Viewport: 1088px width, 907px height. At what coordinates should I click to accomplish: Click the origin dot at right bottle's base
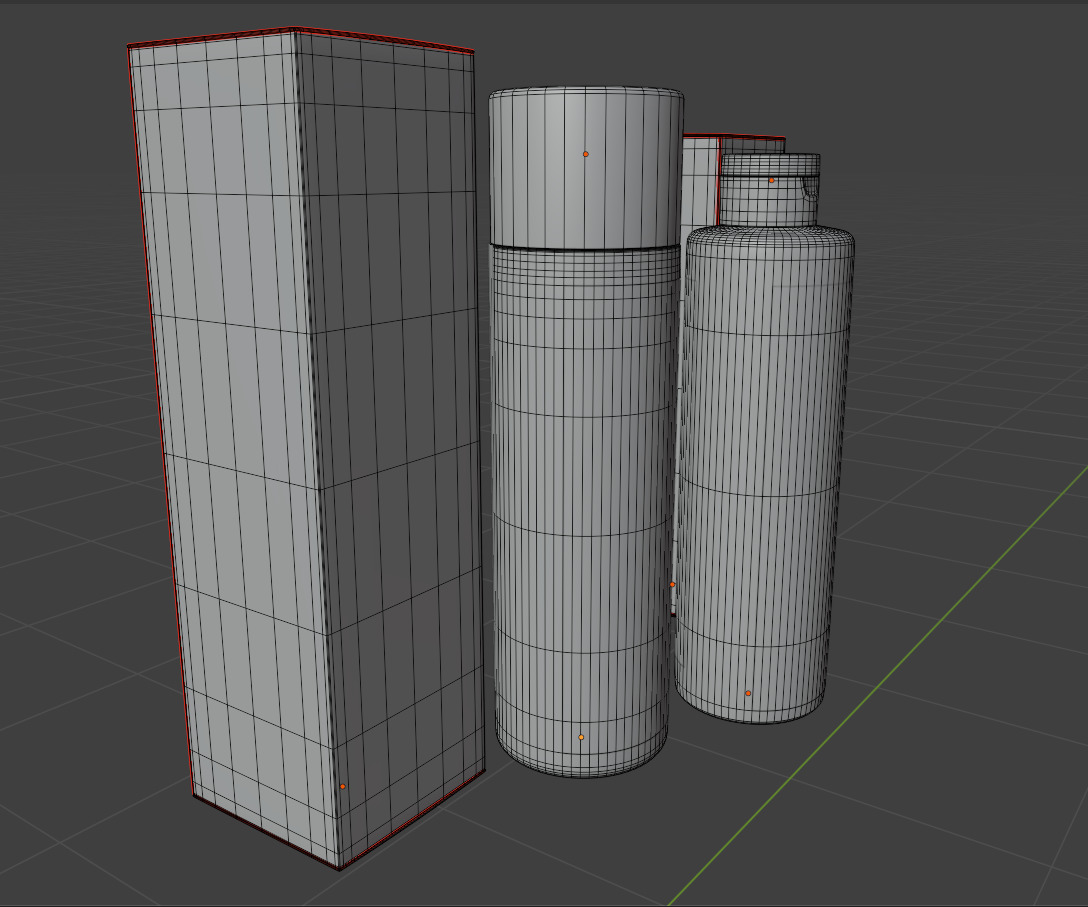coord(748,693)
